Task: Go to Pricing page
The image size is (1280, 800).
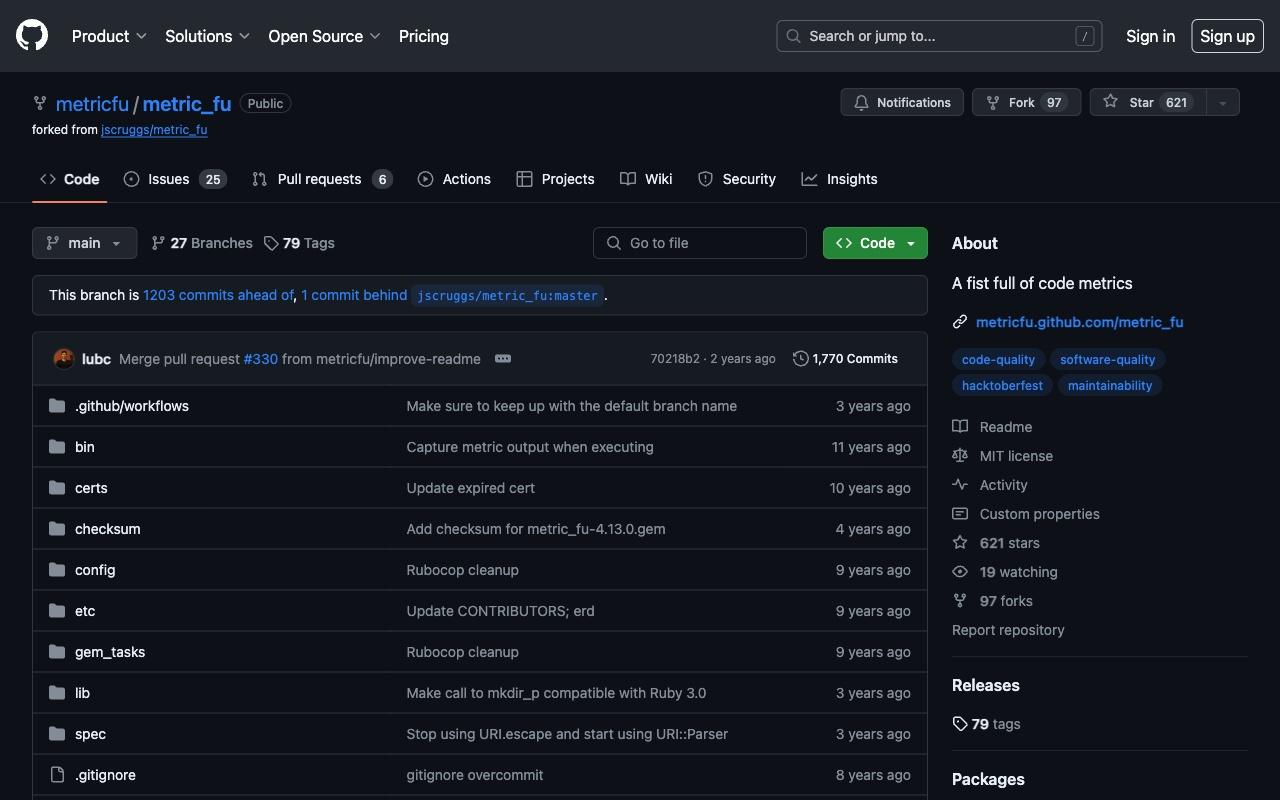Action: click(x=424, y=36)
